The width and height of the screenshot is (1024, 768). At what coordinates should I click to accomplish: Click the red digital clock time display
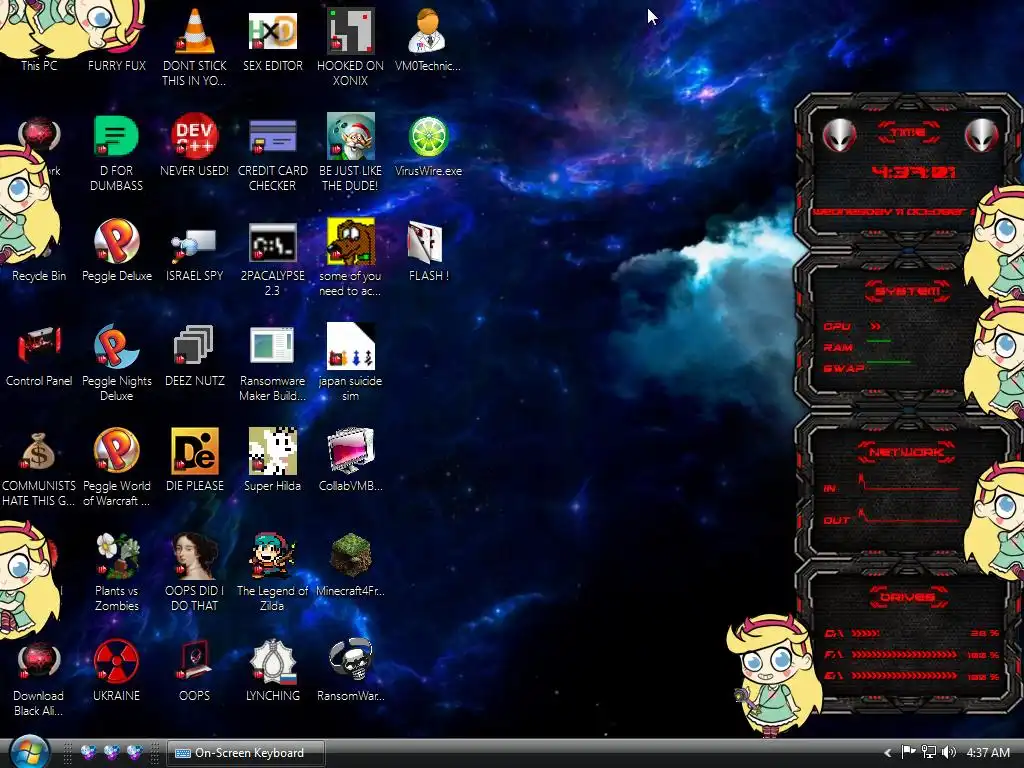(x=913, y=173)
